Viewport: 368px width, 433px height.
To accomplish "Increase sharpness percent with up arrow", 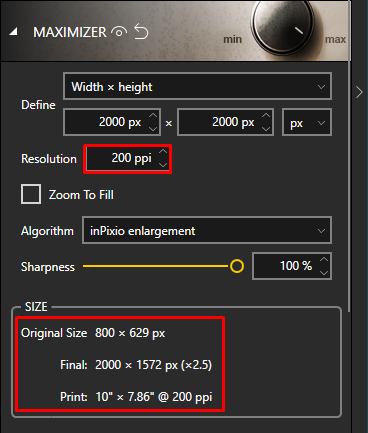I will click(324, 259).
